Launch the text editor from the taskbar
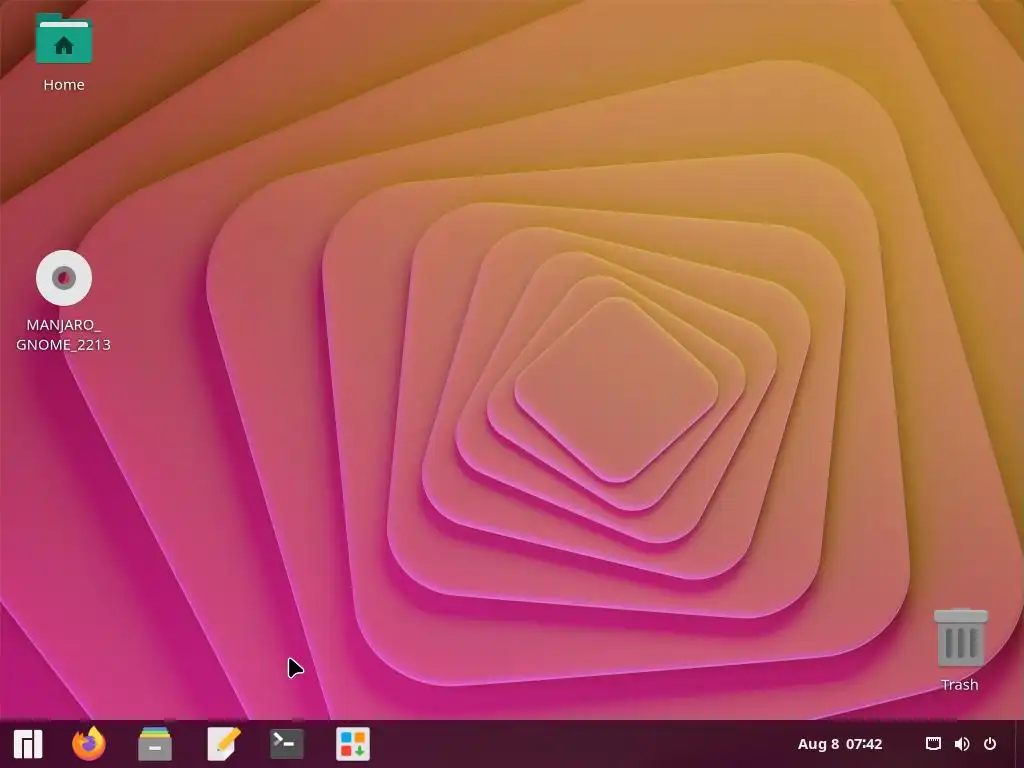1024x768 pixels. [x=223, y=744]
